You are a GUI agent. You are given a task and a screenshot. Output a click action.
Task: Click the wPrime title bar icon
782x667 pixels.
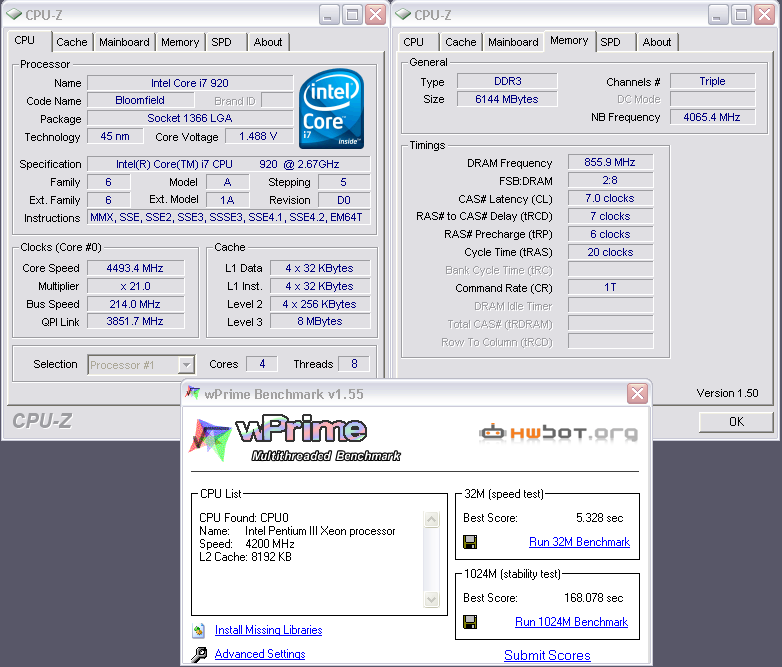tap(192, 393)
